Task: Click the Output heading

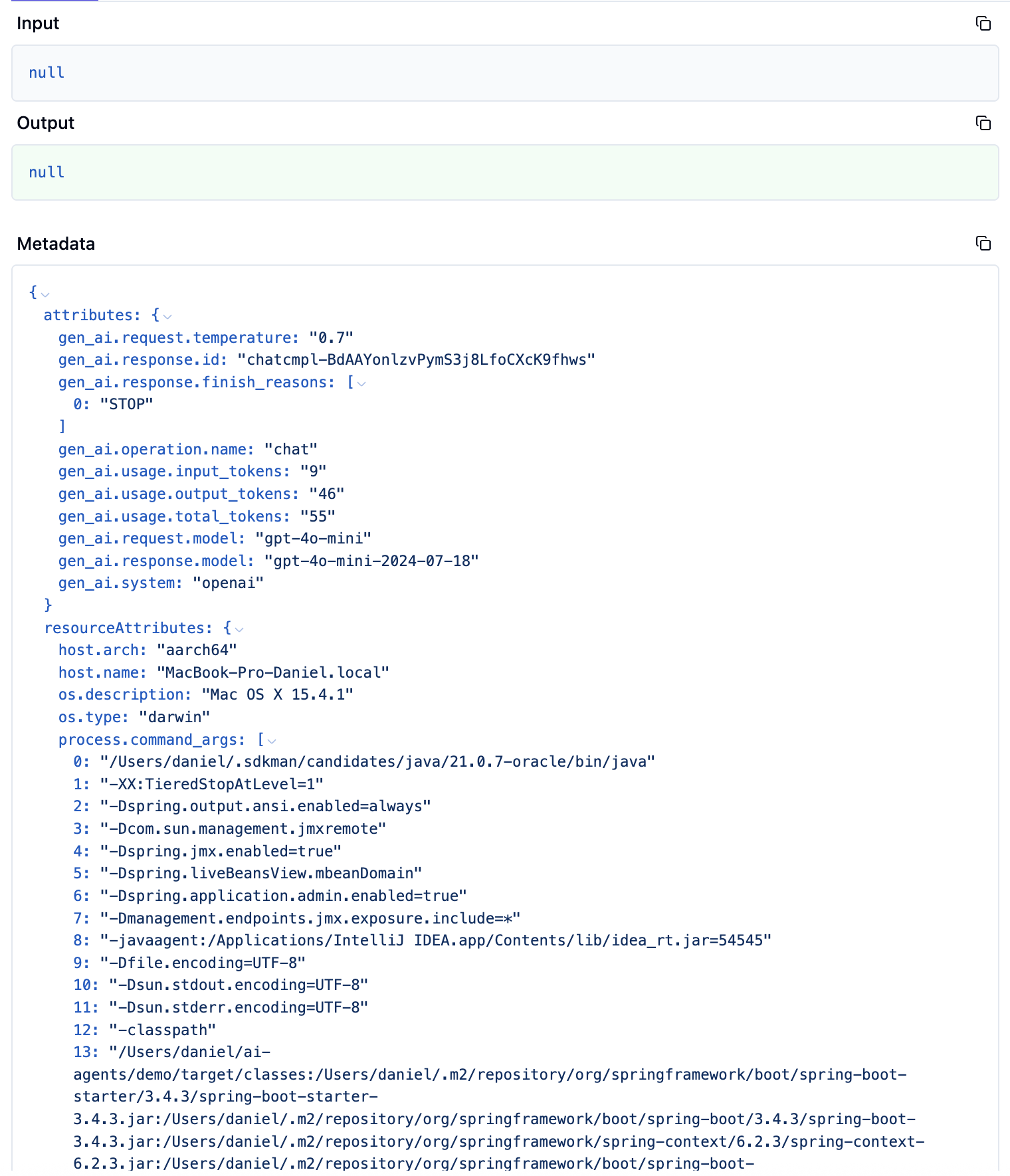Action: click(x=46, y=123)
